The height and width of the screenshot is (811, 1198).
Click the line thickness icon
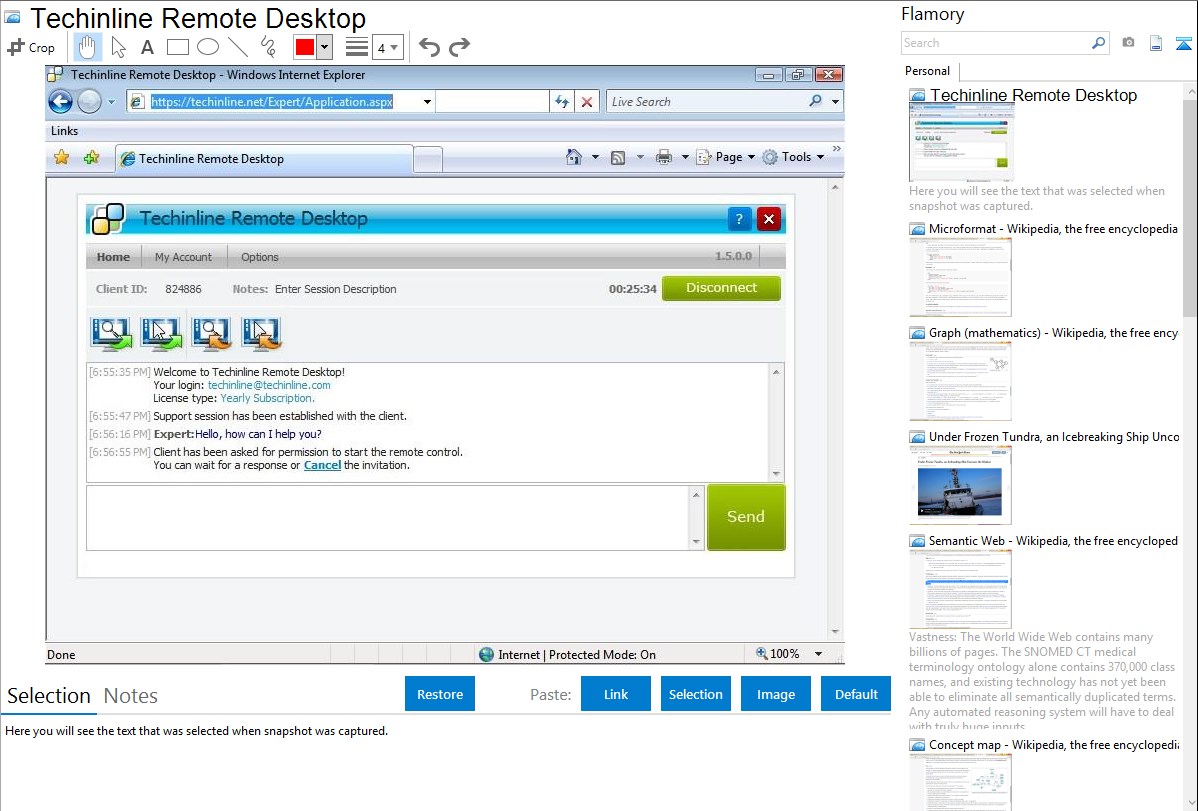[x=356, y=47]
